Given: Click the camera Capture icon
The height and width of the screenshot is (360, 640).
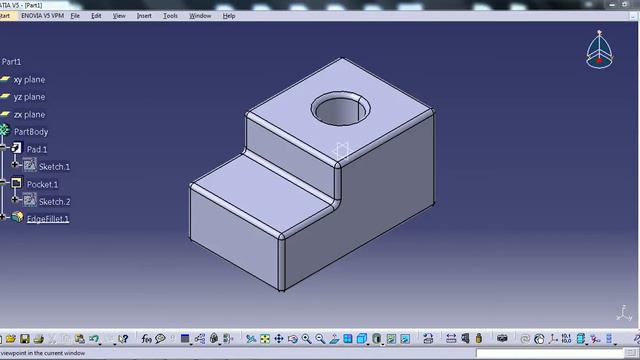Looking at the screenshot, I should pos(502,338).
